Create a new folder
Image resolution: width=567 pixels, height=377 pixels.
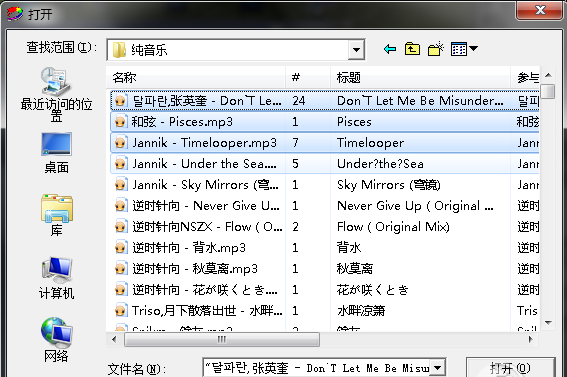point(435,49)
